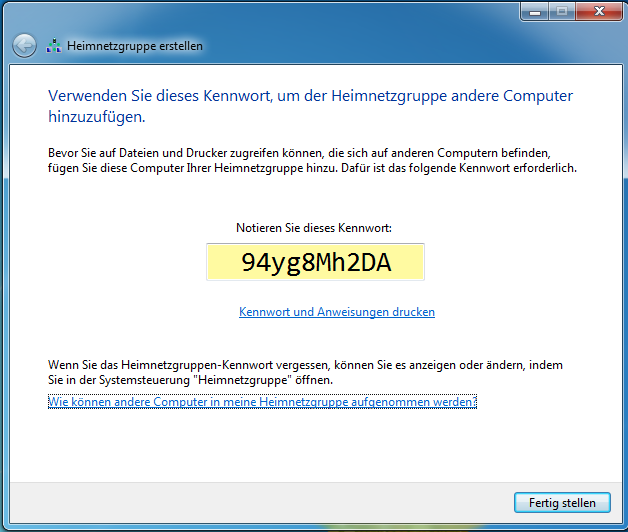Image resolution: width=628 pixels, height=532 pixels.
Task: Click the blue heading Verwenden Sie dieses Kennwort
Action: [x=310, y=106]
